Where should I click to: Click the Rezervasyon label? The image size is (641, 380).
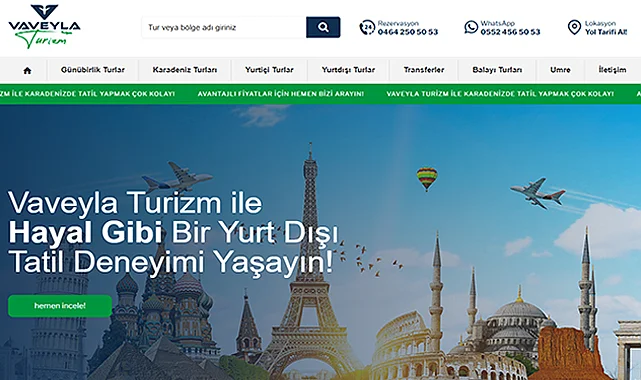click(398, 23)
